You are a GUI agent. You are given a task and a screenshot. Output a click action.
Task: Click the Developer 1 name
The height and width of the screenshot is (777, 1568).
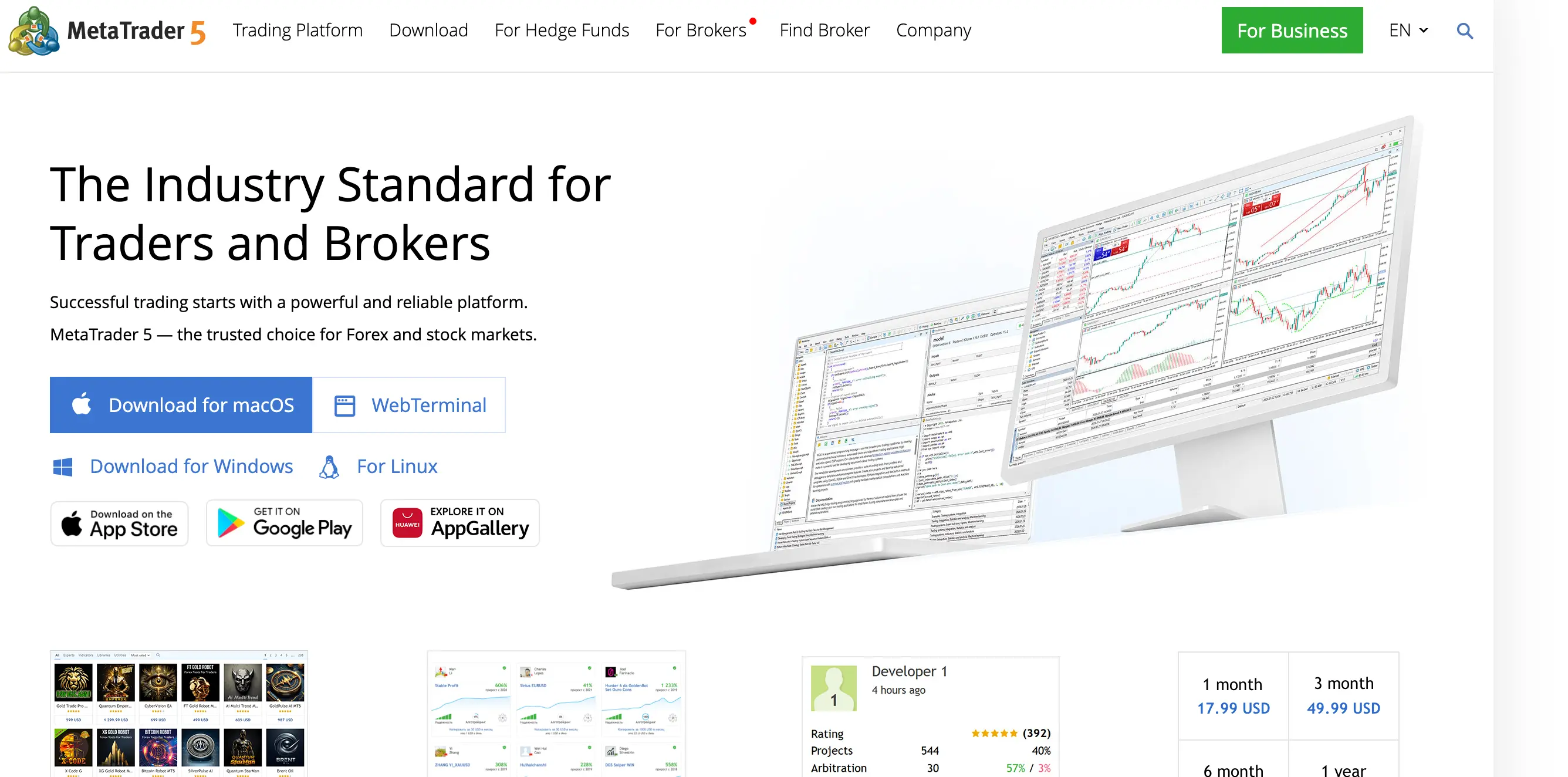(x=909, y=671)
